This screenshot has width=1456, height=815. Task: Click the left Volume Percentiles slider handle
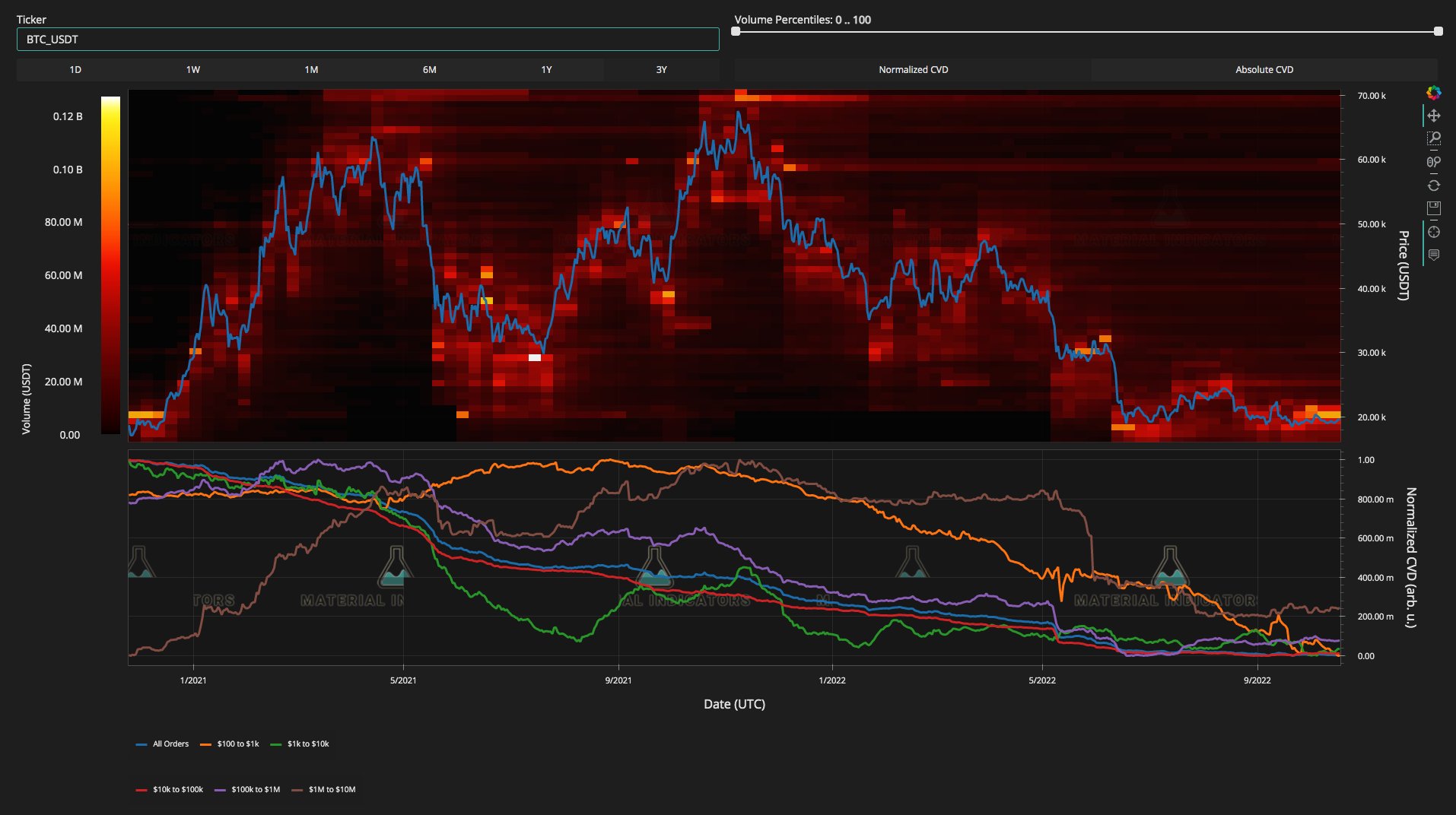coord(736,31)
